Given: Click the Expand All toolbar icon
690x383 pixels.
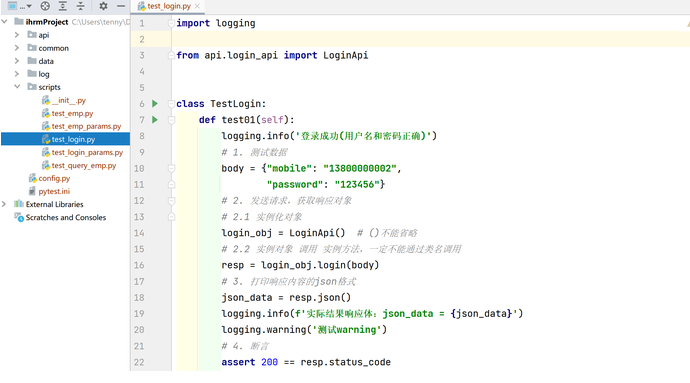Looking at the screenshot, I should coord(63,6).
